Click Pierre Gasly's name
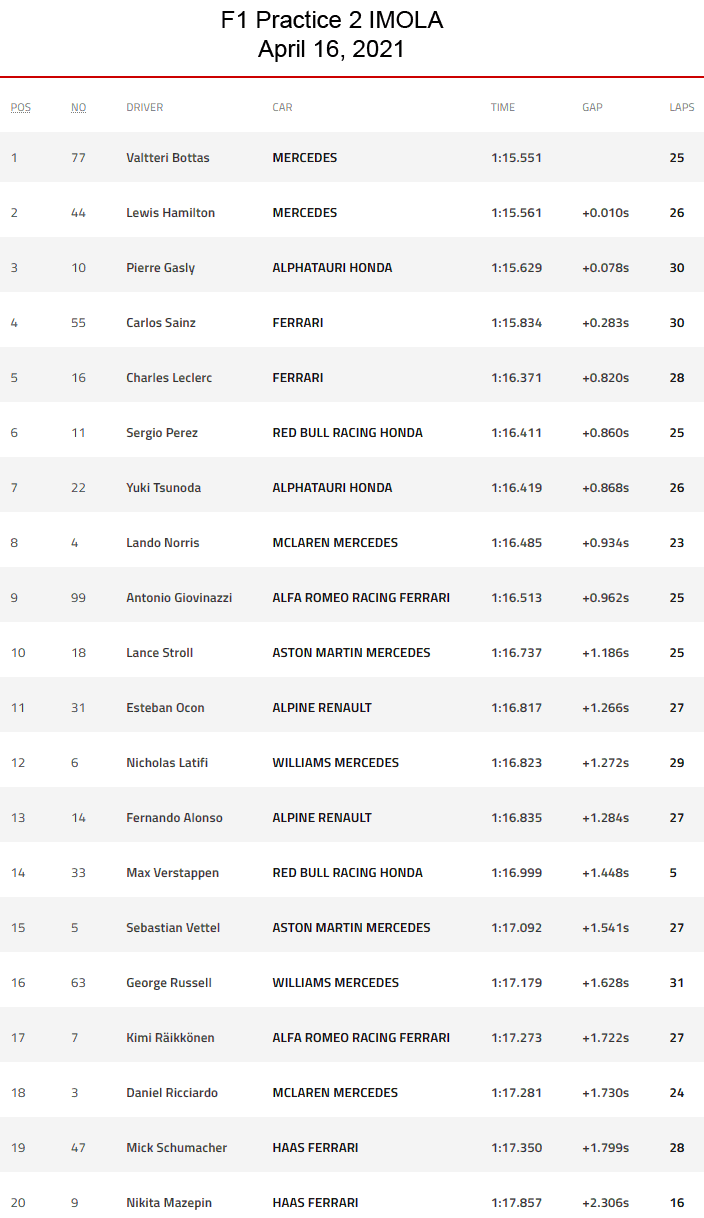The width and height of the screenshot is (704, 1218). click(x=160, y=268)
